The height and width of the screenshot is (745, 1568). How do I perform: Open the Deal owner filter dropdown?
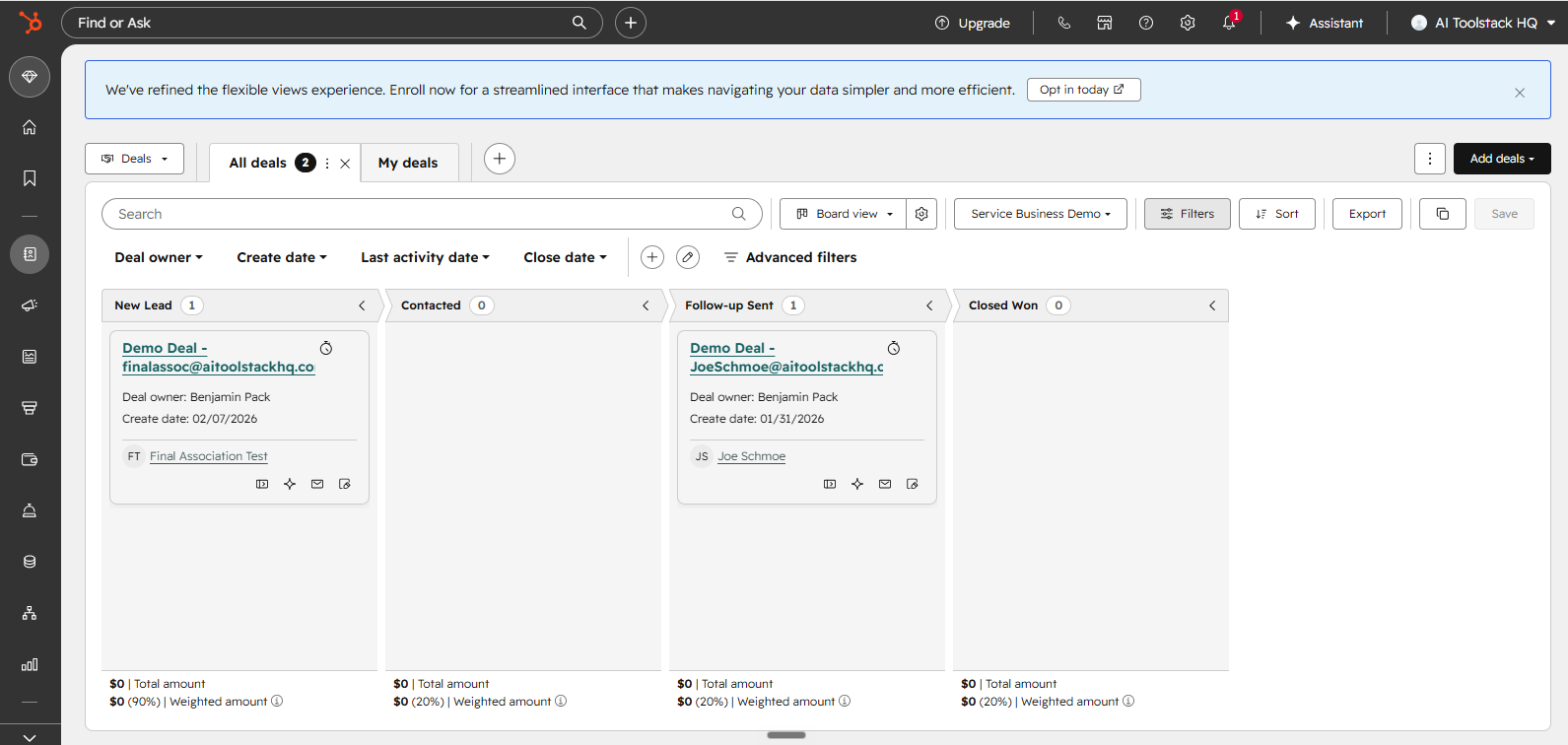(159, 257)
